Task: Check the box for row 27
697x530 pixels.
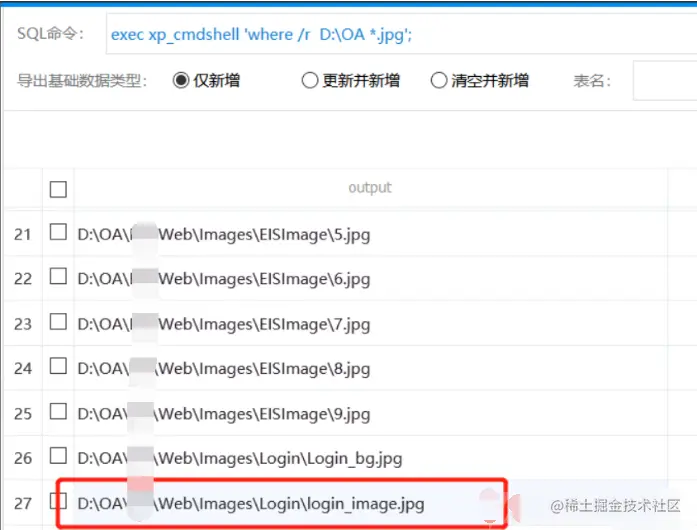Action: (x=58, y=501)
